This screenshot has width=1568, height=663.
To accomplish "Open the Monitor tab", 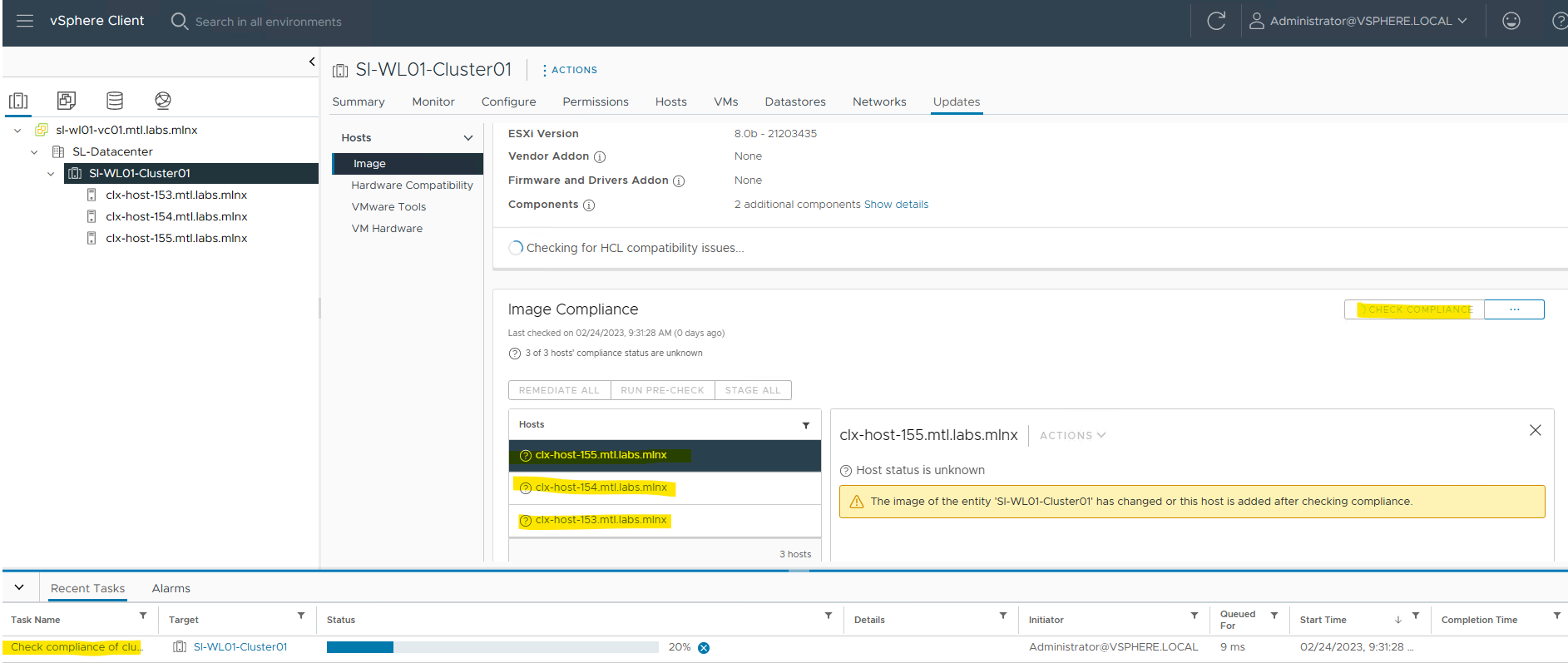I will 433,101.
